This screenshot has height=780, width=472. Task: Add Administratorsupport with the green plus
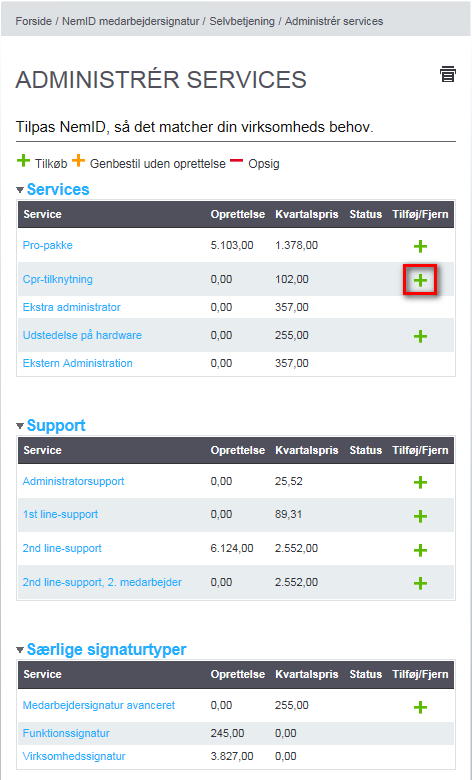tap(421, 483)
